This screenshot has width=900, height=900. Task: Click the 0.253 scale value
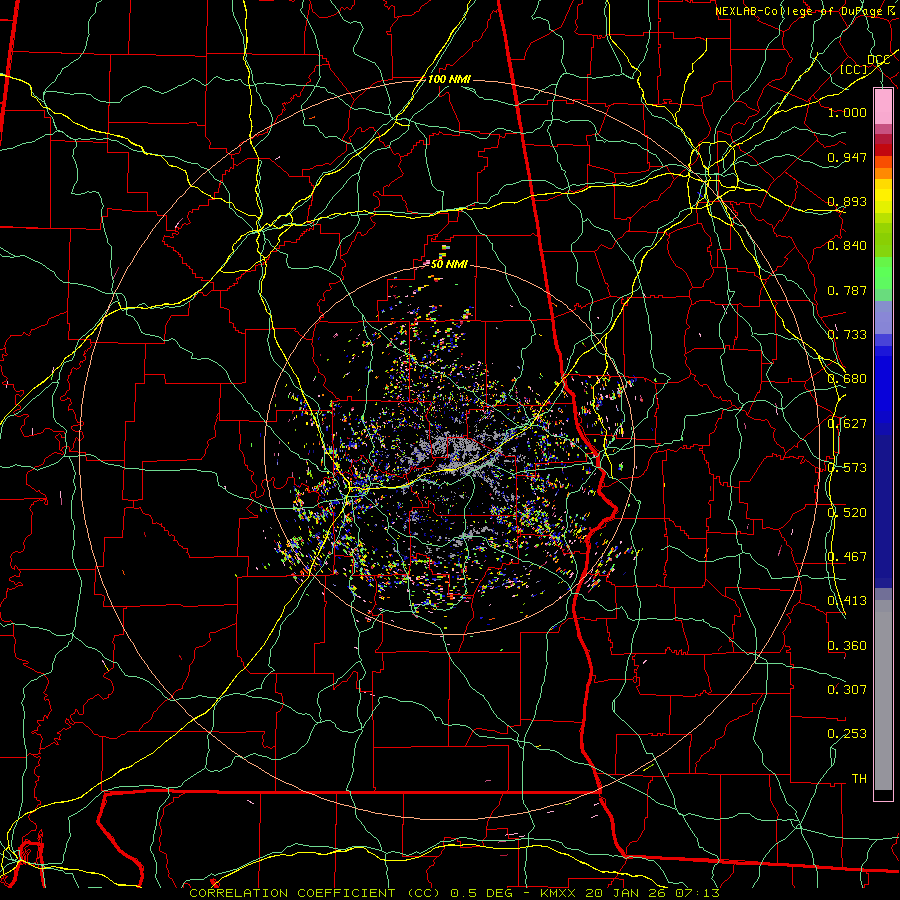[x=847, y=734]
